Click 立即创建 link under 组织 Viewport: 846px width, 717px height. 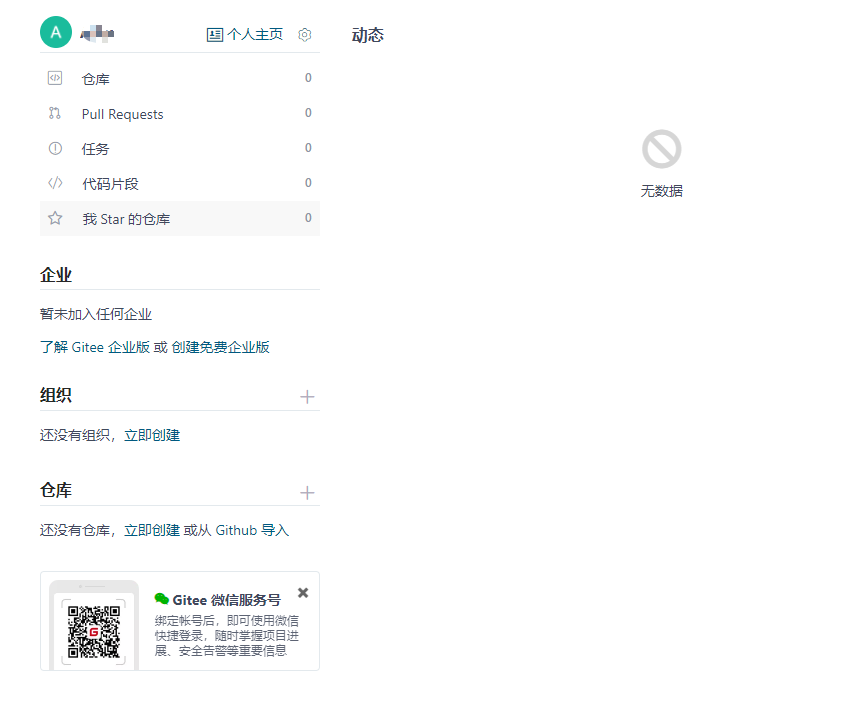coord(152,435)
